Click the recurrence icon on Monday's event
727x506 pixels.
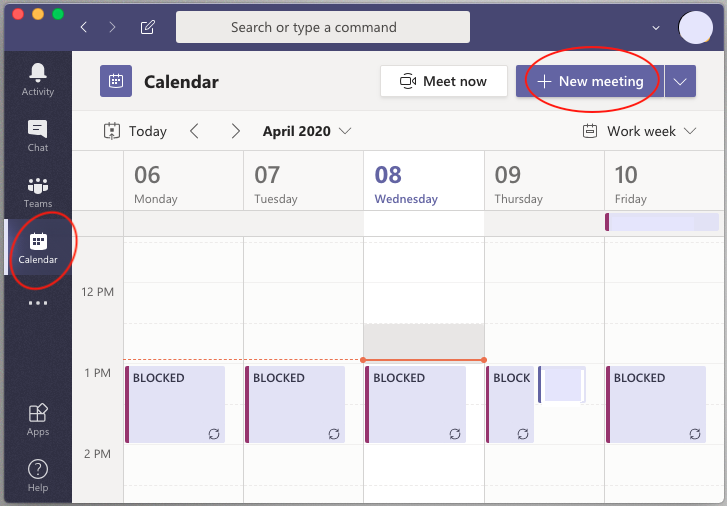tap(214, 434)
